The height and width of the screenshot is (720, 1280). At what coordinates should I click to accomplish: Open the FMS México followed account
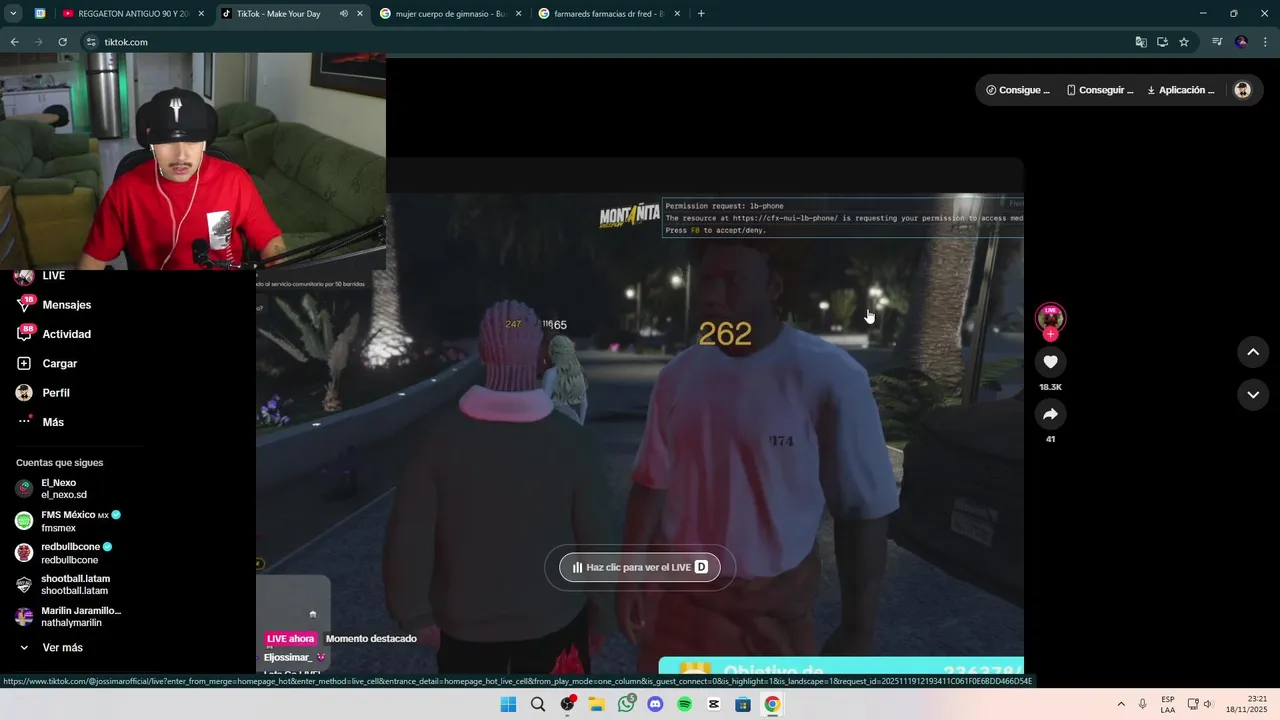[68, 521]
